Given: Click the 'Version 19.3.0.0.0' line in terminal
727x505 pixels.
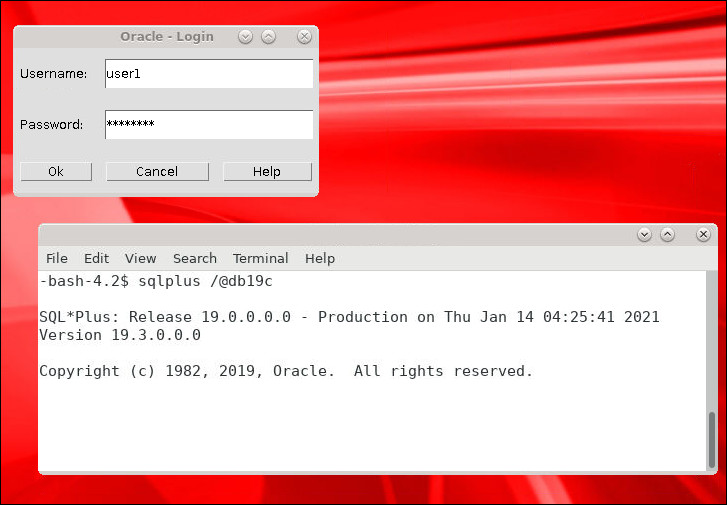Looking at the screenshot, I should pyautogui.click(x=120, y=335).
